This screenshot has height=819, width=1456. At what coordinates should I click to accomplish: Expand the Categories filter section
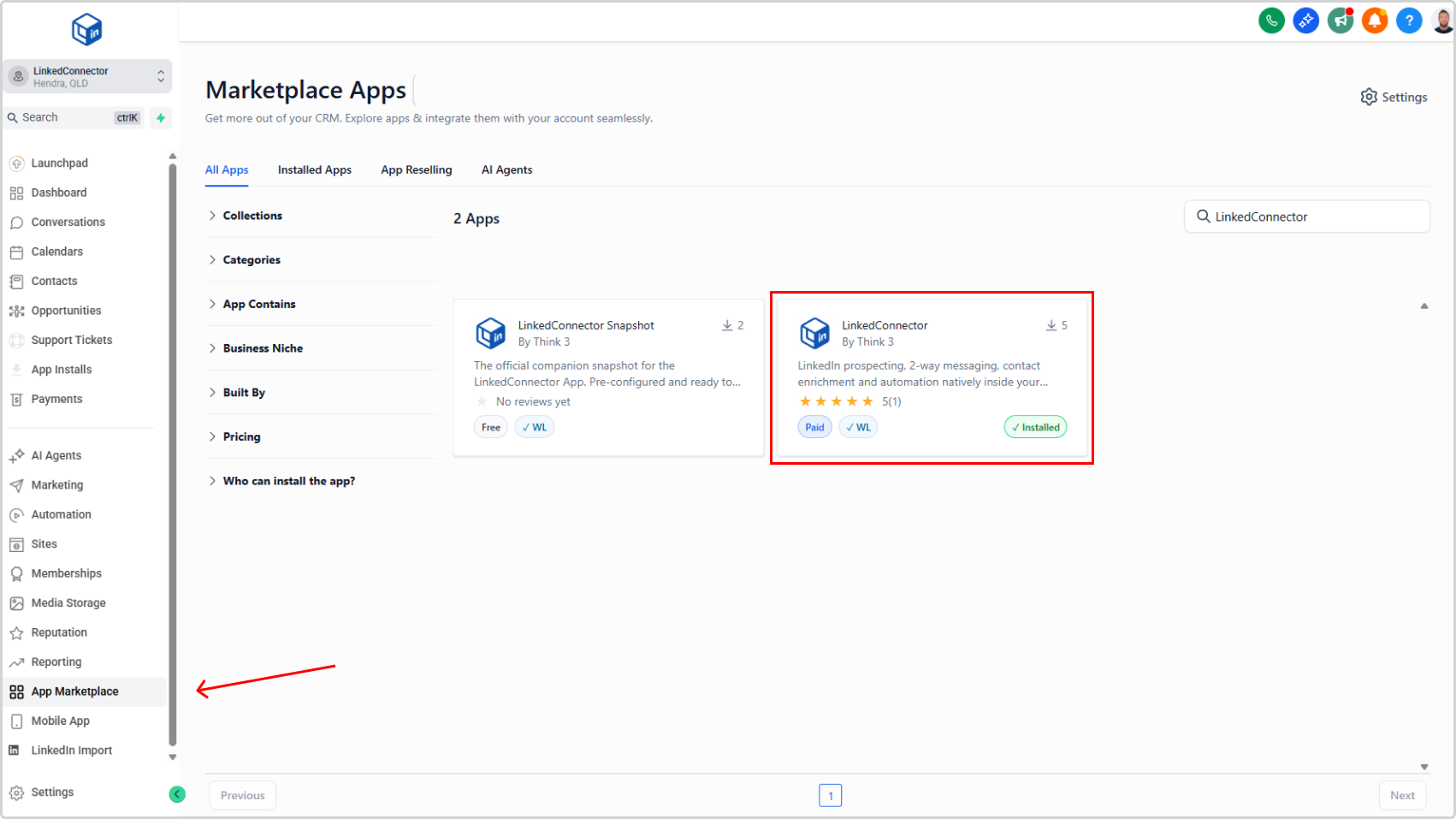coord(251,260)
